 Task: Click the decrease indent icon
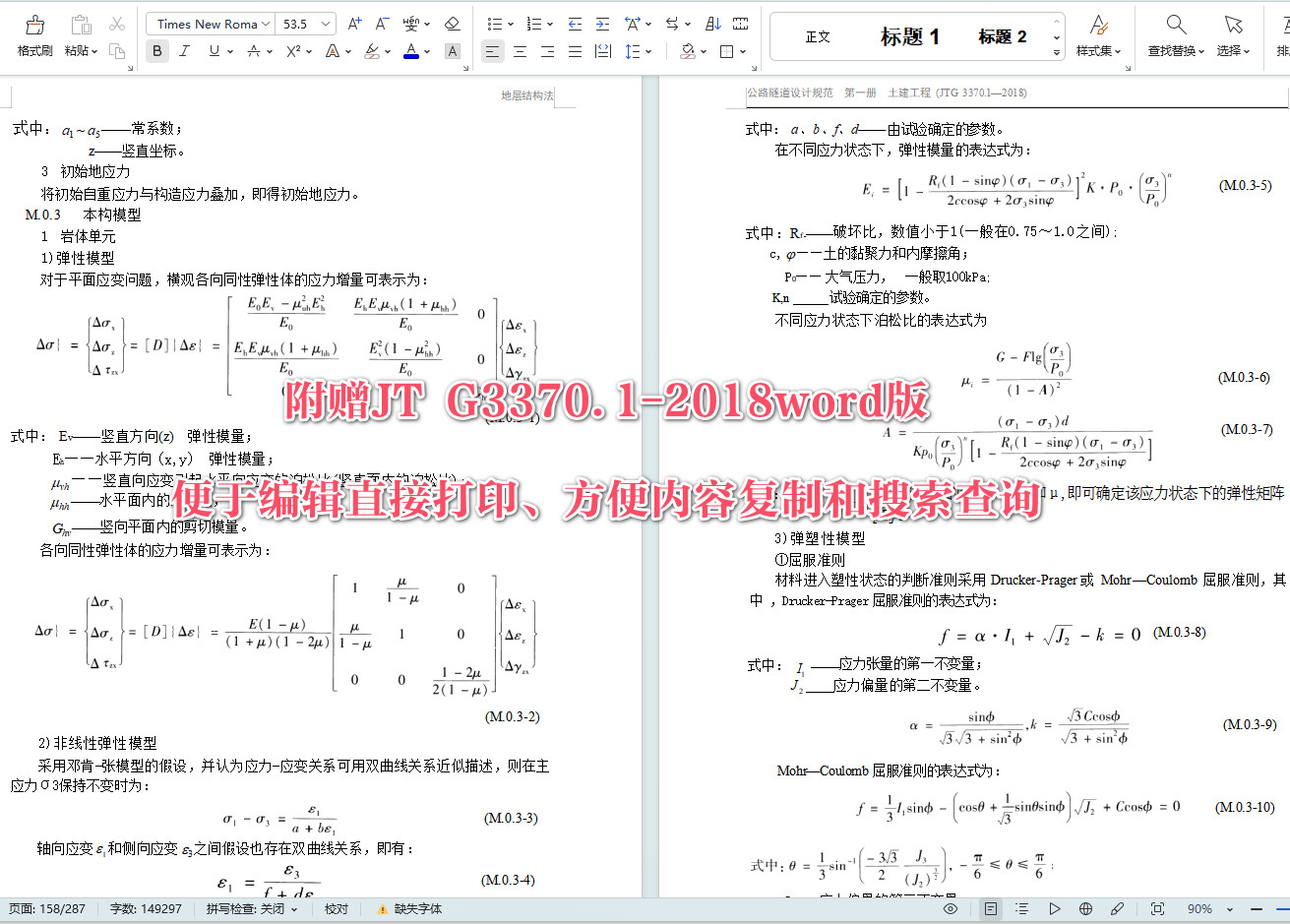(575, 24)
